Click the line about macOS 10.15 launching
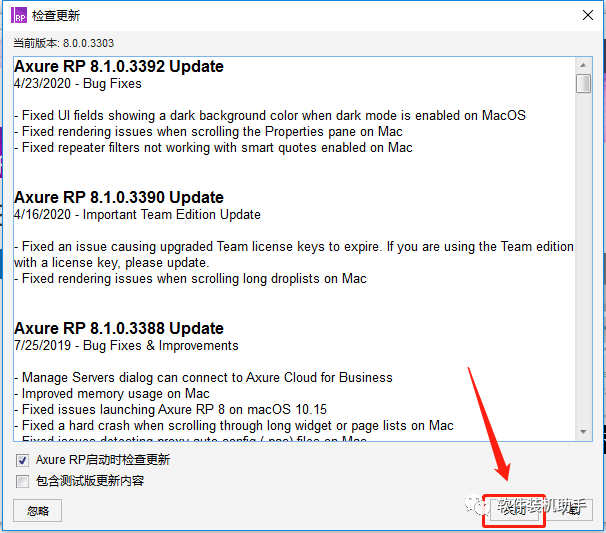 click(170, 409)
